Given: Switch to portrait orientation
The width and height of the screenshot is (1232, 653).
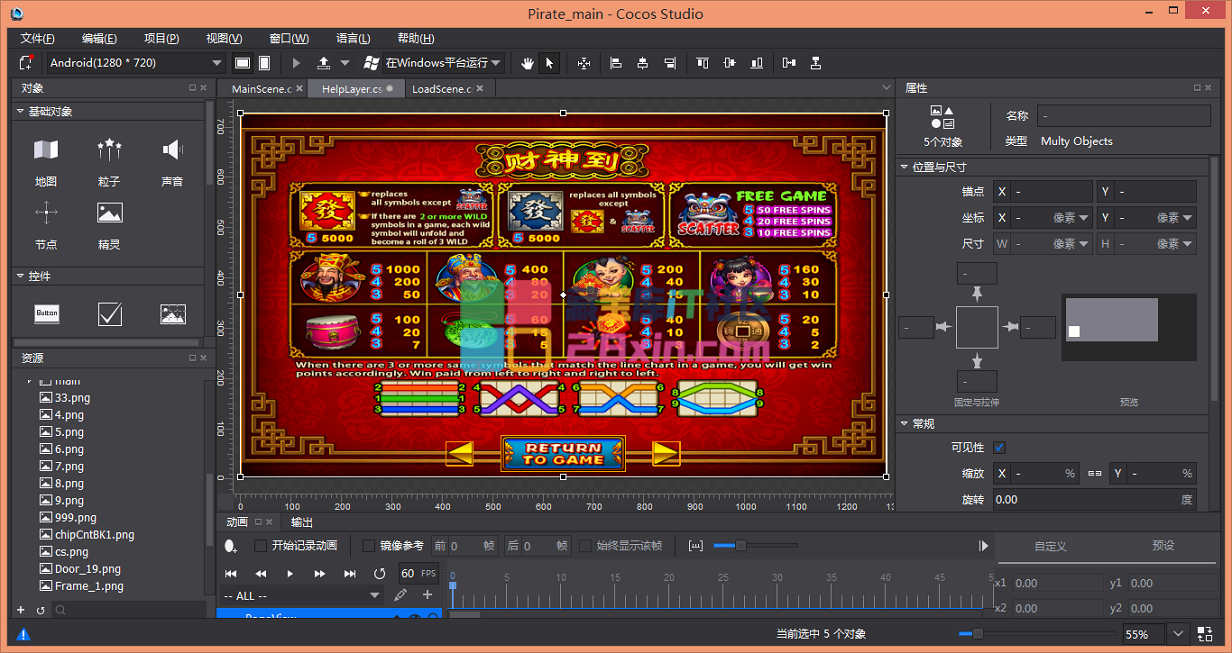Looking at the screenshot, I should pyautogui.click(x=264, y=63).
